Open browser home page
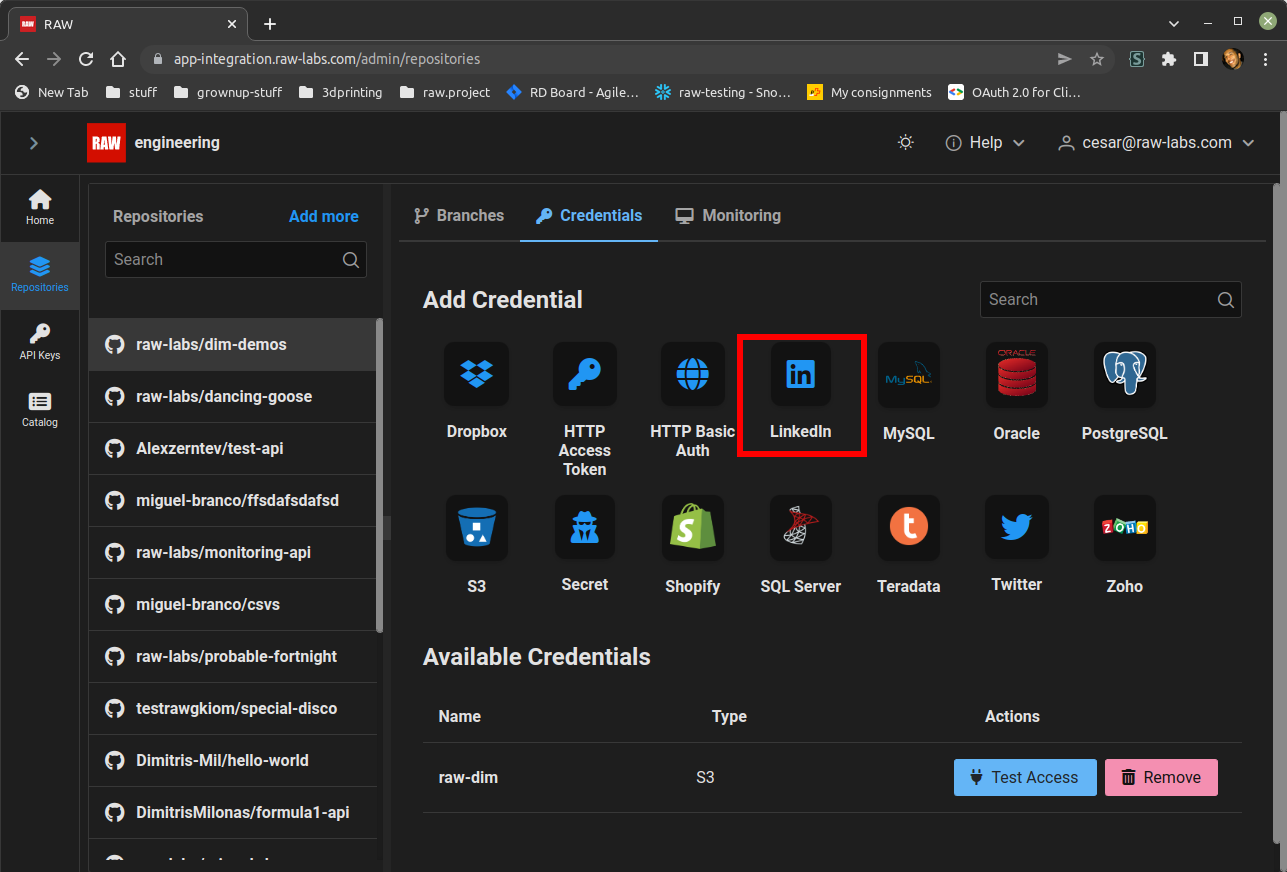Screen dimensions: 1287x872 pos(118,59)
